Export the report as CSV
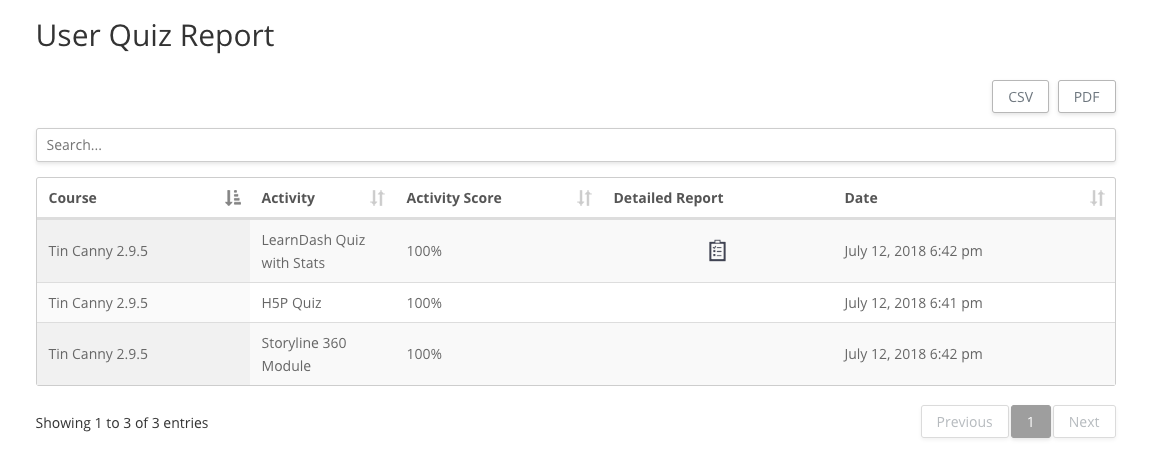The image size is (1154, 457). pyautogui.click(x=1020, y=97)
